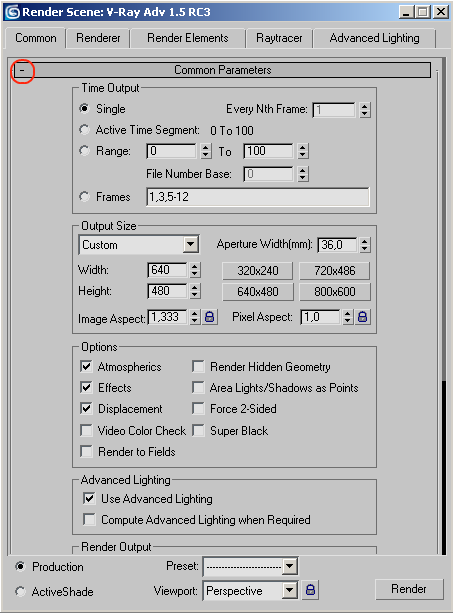Viewport: 453px width, 613px height.
Task: Open the Advanced Lighting tab
Action: (x=374, y=38)
